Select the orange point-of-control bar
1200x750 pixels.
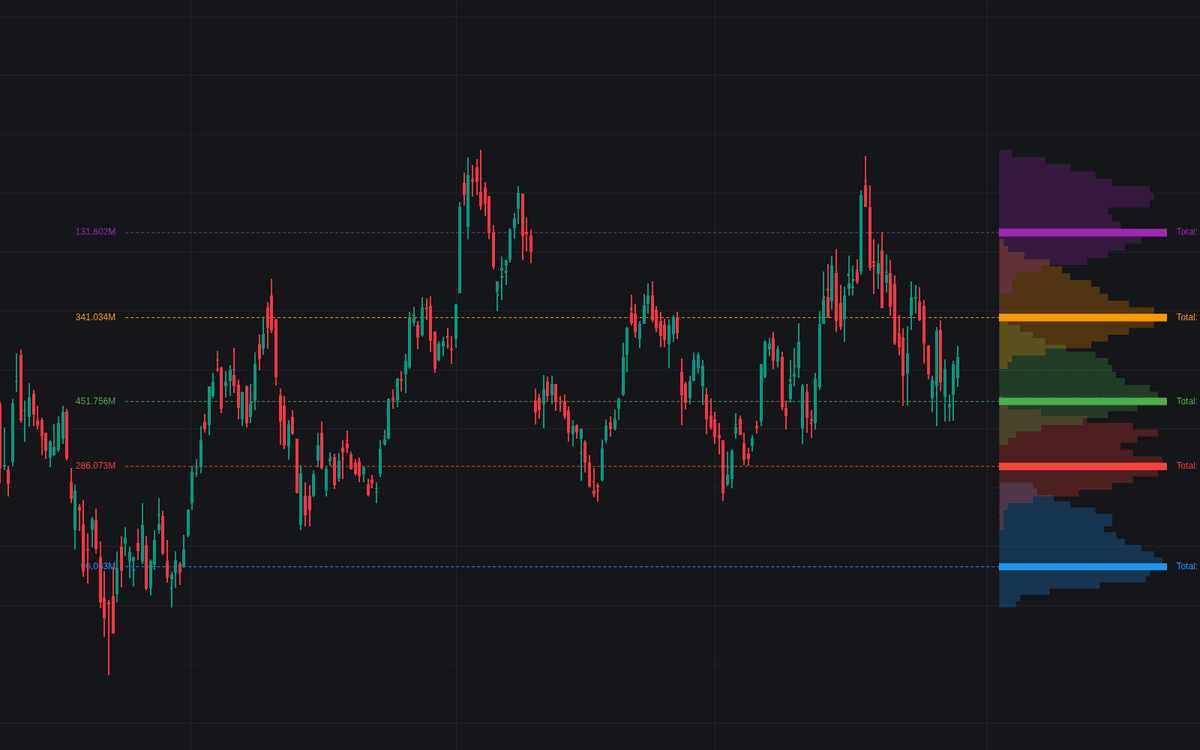1083,317
